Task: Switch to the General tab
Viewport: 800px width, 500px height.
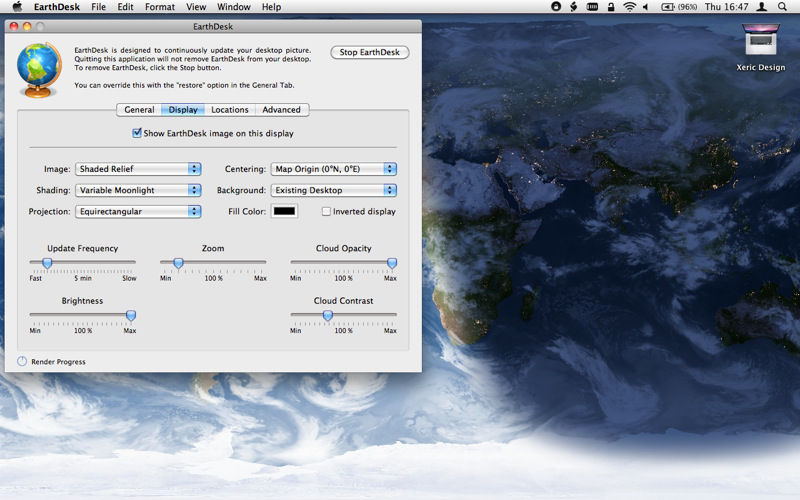Action: tap(139, 110)
